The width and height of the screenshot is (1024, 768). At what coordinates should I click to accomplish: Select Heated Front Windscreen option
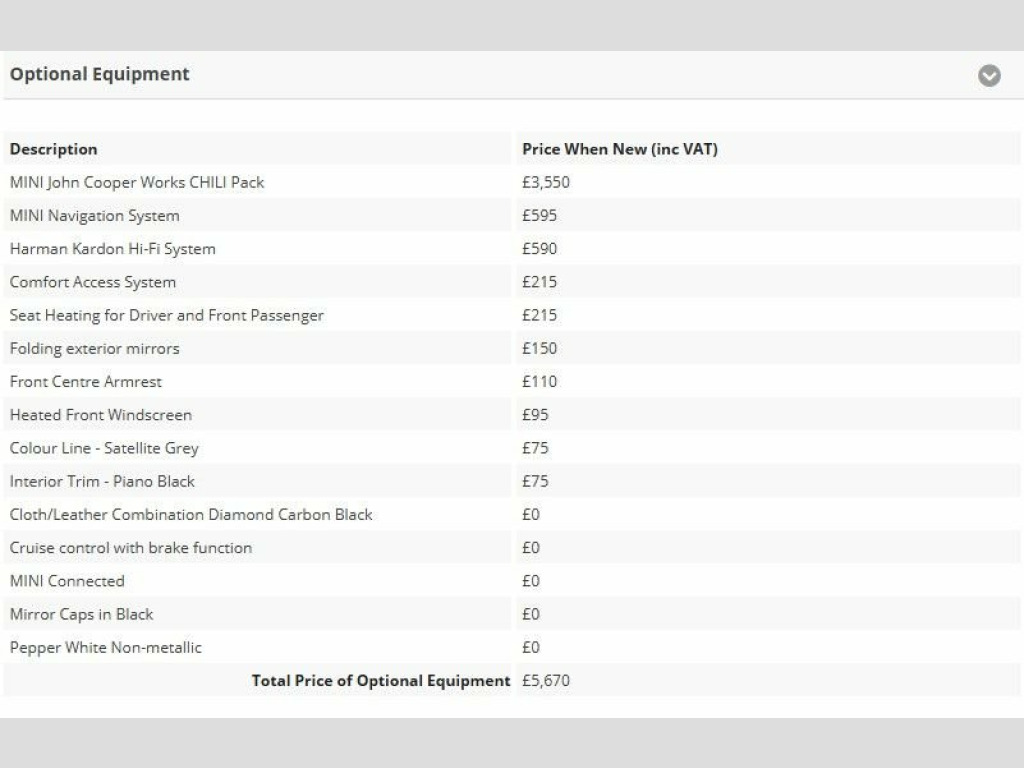point(101,414)
